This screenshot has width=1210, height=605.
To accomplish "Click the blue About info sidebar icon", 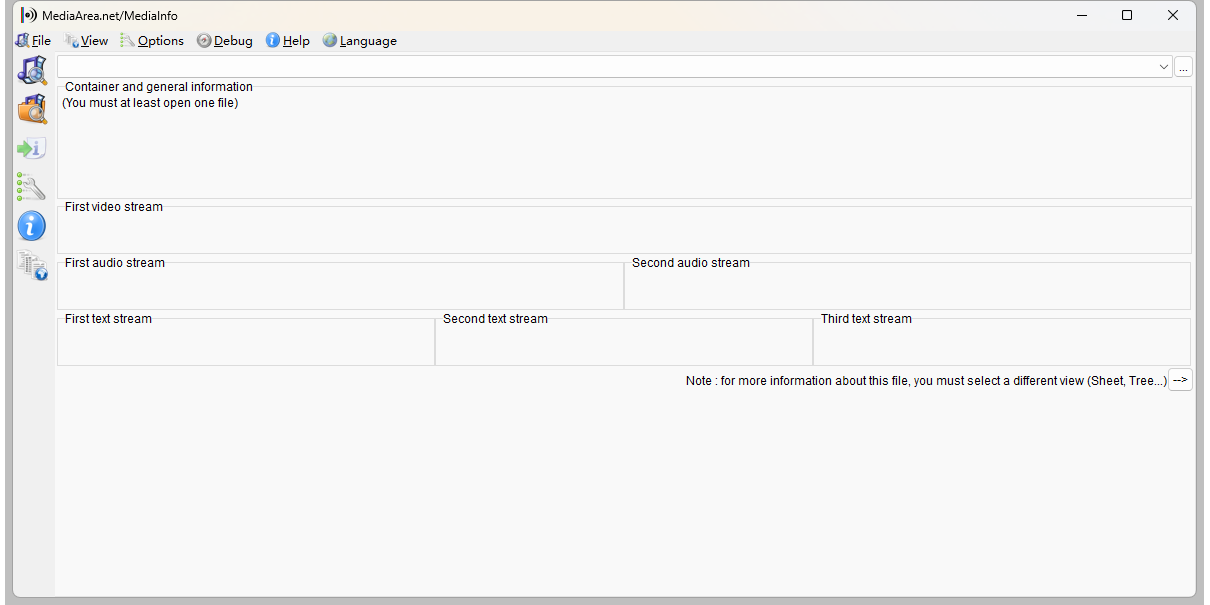I will click(32, 226).
